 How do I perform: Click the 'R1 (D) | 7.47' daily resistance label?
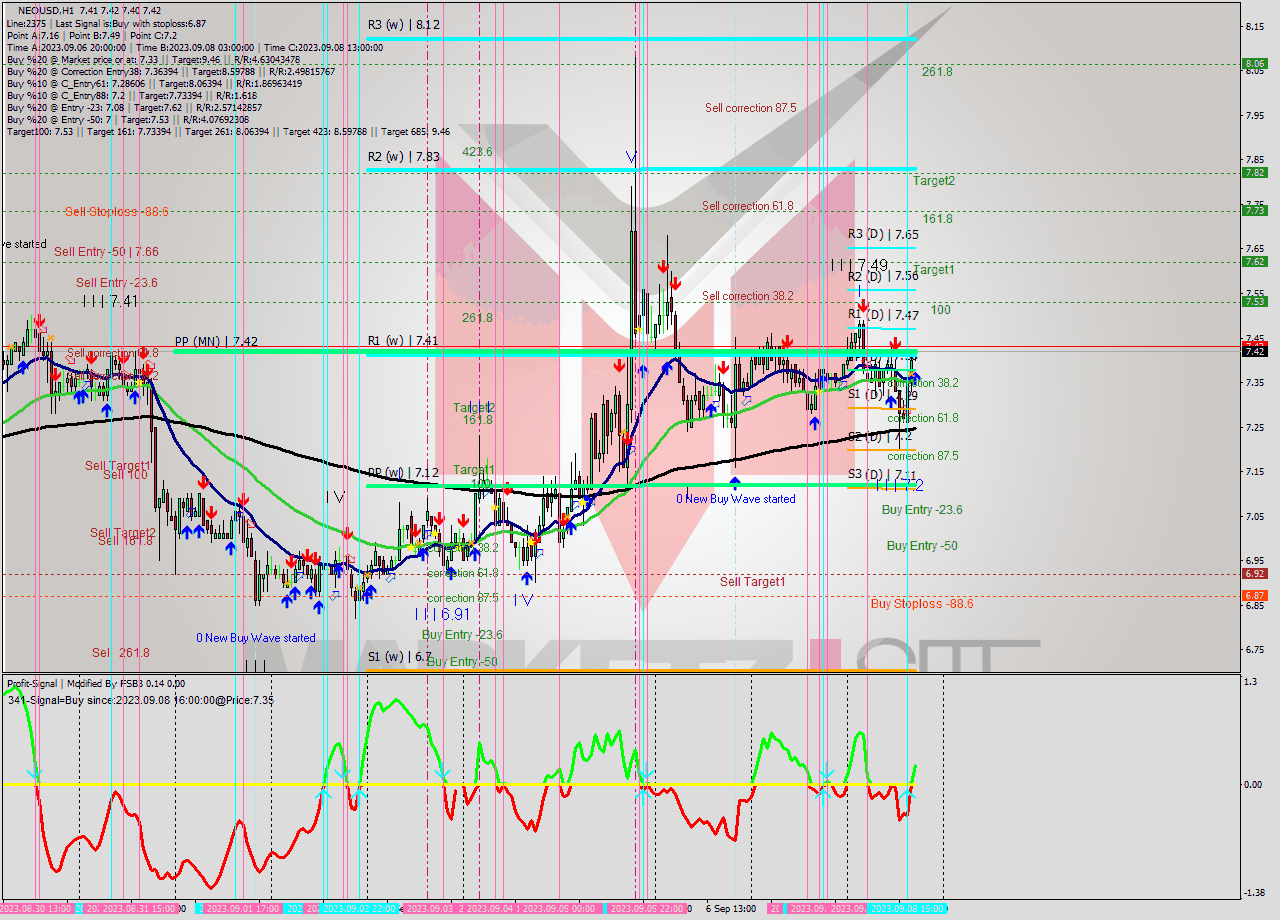pos(883,314)
